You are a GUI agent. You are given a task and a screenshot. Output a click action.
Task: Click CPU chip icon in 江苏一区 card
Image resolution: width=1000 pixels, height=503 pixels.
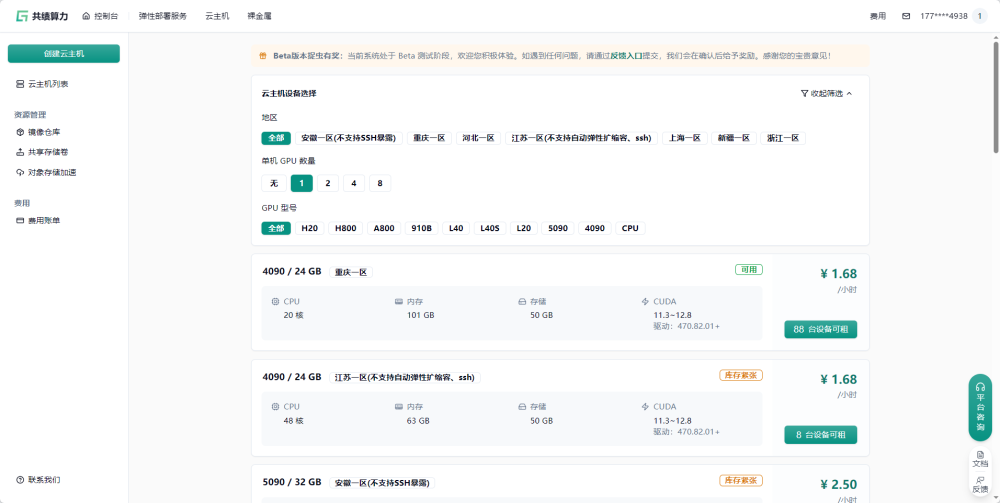coord(276,407)
